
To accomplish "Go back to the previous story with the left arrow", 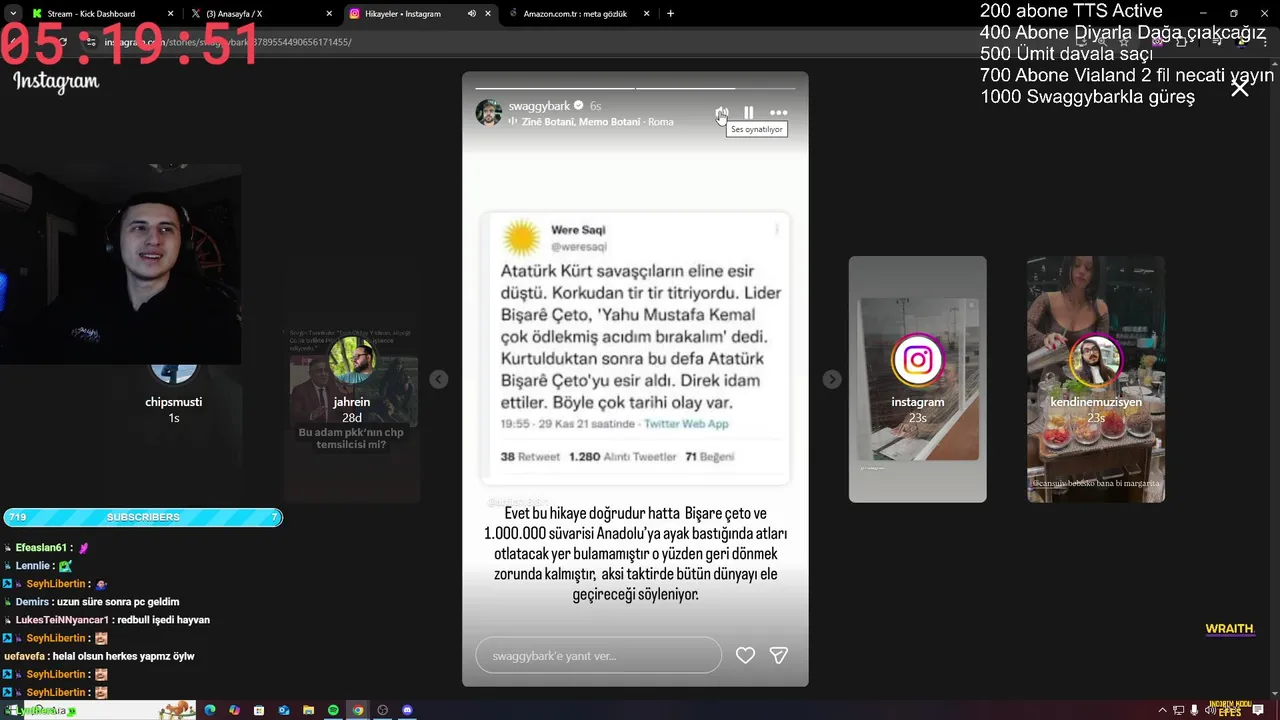I will click(x=438, y=379).
